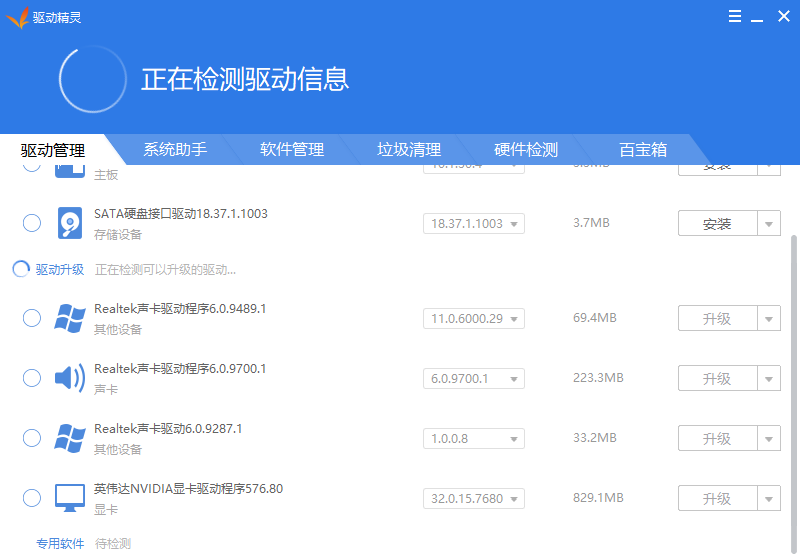This screenshot has height=560, width=800.
Task: Click the 829.1MB size text
Action: [x=598, y=498]
